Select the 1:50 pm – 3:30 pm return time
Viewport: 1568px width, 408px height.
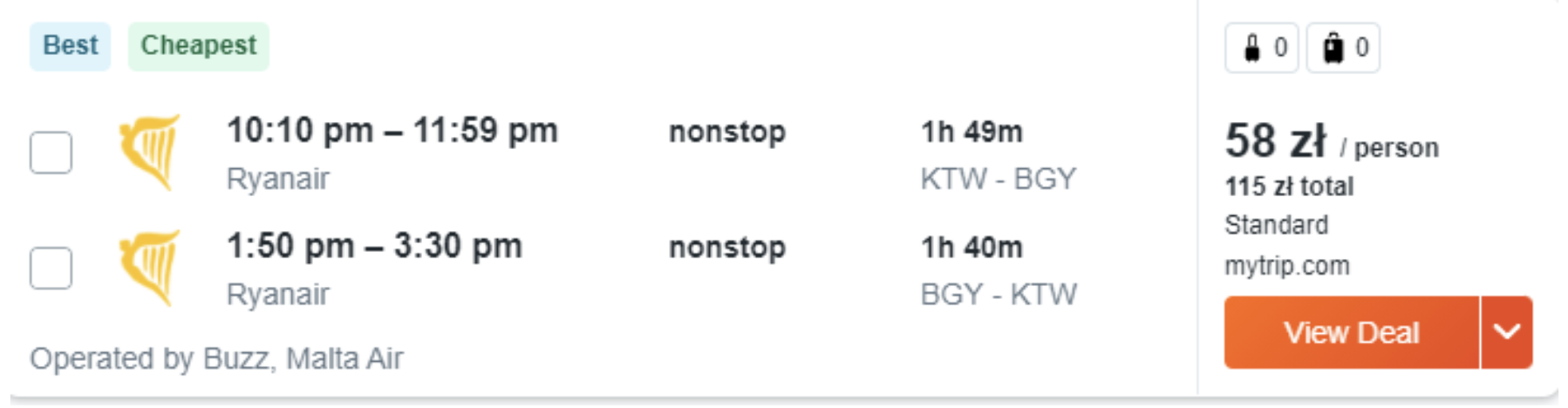[374, 246]
